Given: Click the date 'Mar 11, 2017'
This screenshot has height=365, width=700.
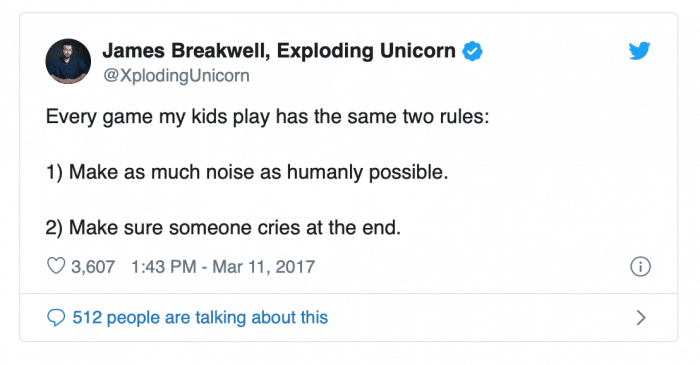Looking at the screenshot, I should [264, 267].
